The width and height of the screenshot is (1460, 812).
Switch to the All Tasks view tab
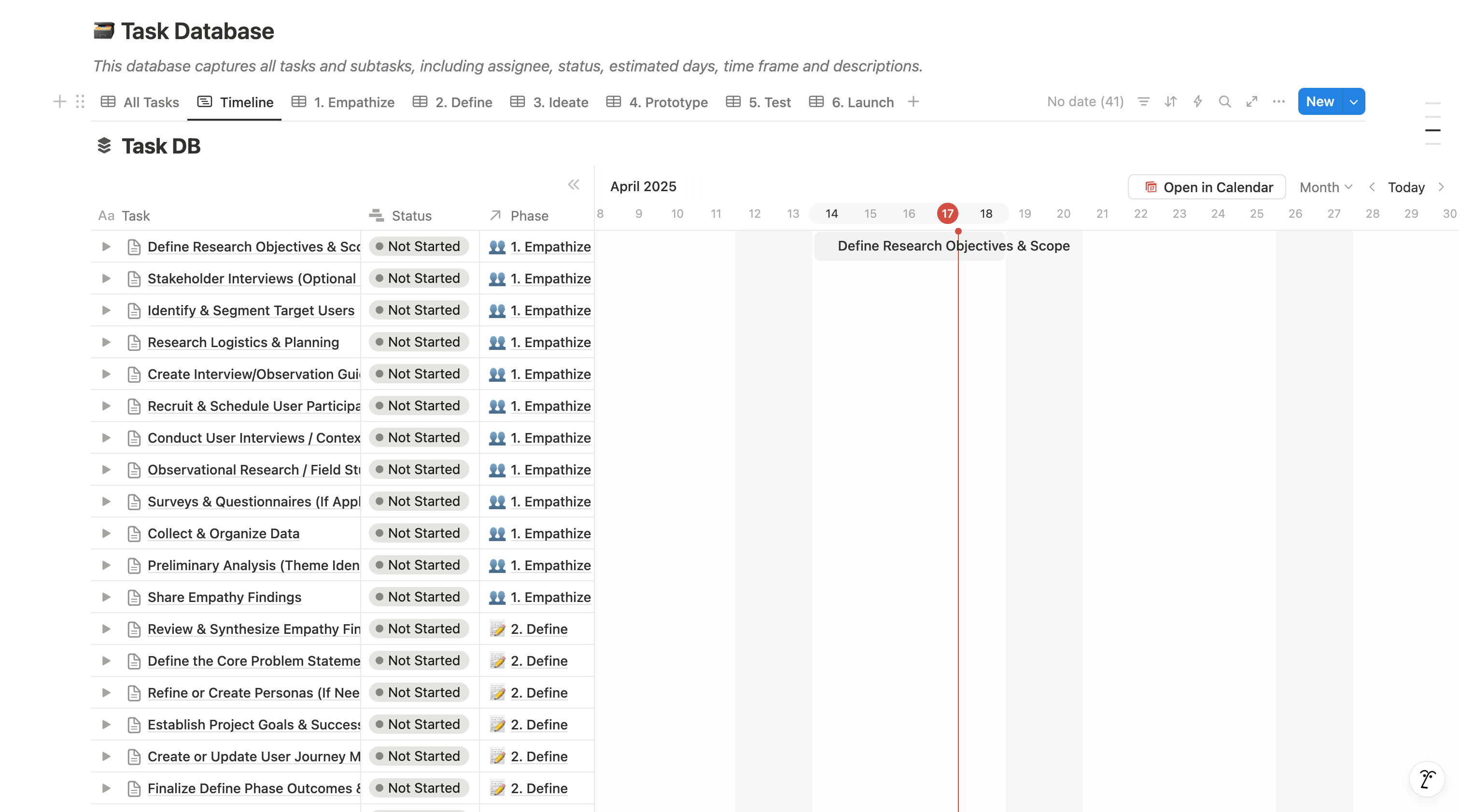(140, 102)
